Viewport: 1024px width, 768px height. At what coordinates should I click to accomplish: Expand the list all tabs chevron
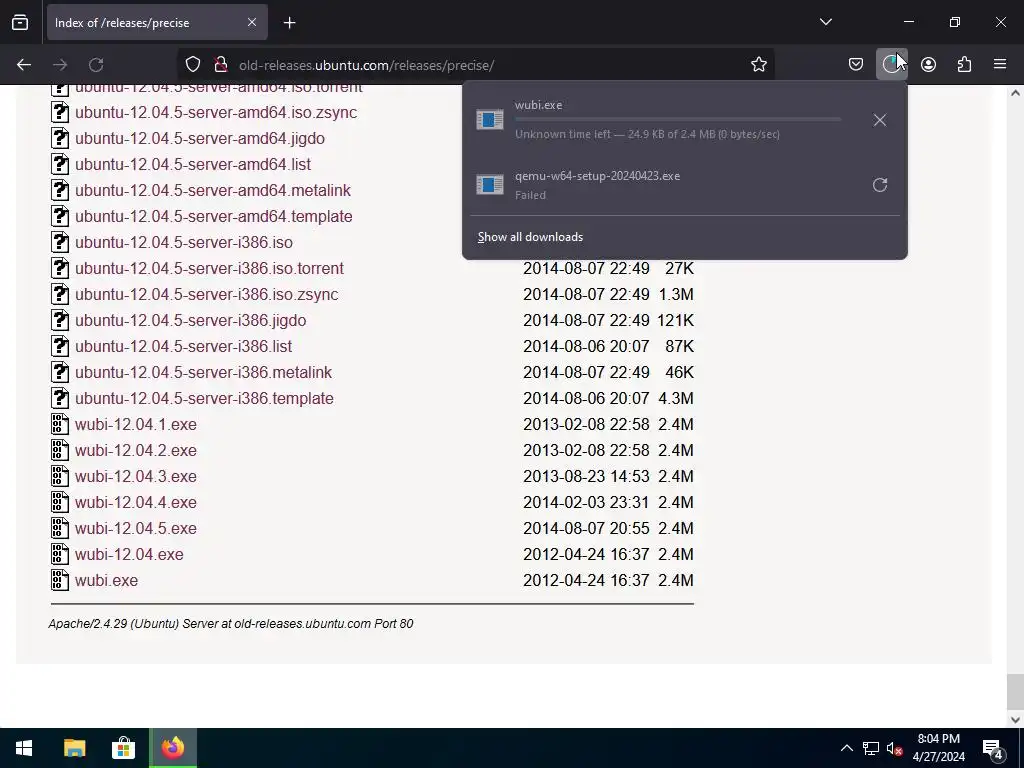(x=825, y=22)
